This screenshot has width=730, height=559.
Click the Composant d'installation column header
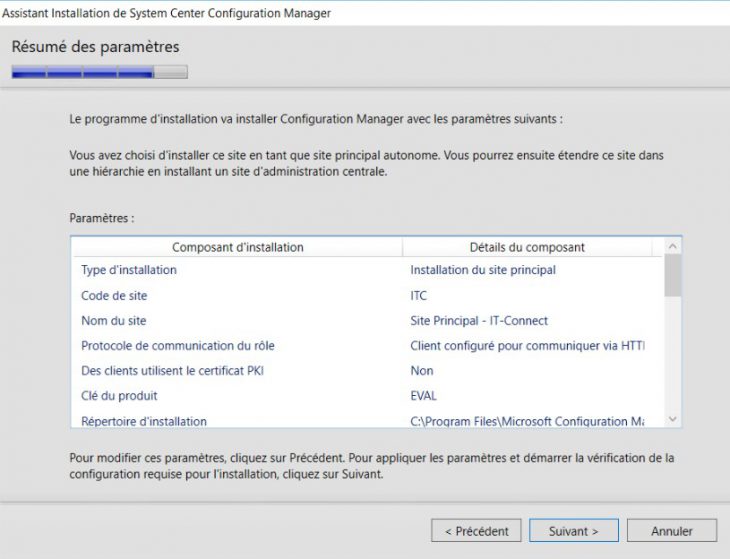coord(237,247)
